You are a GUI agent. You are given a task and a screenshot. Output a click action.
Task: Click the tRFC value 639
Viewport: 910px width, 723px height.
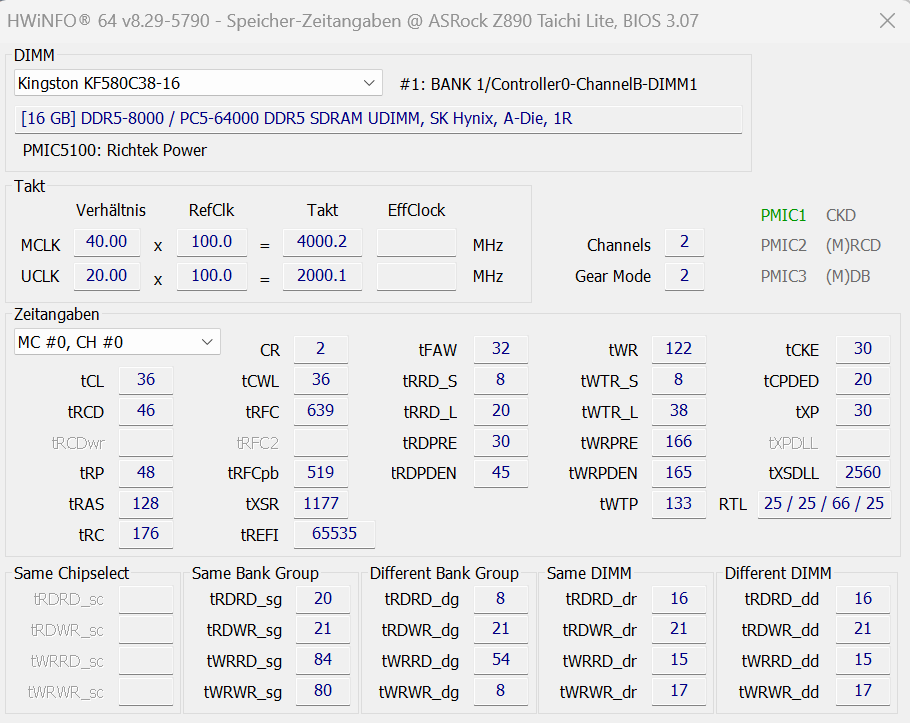point(320,411)
